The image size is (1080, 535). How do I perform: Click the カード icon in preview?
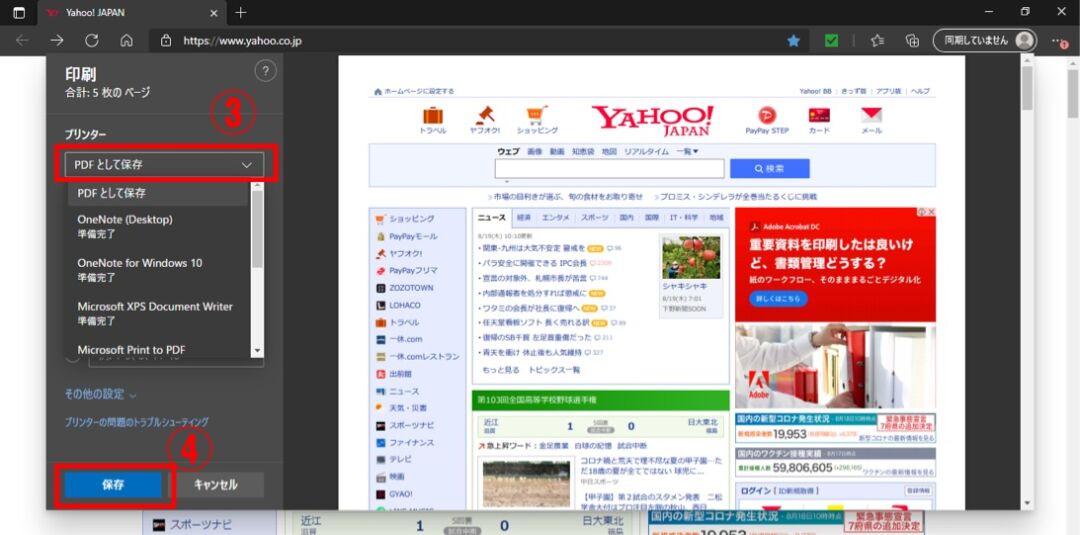[819, 120]
